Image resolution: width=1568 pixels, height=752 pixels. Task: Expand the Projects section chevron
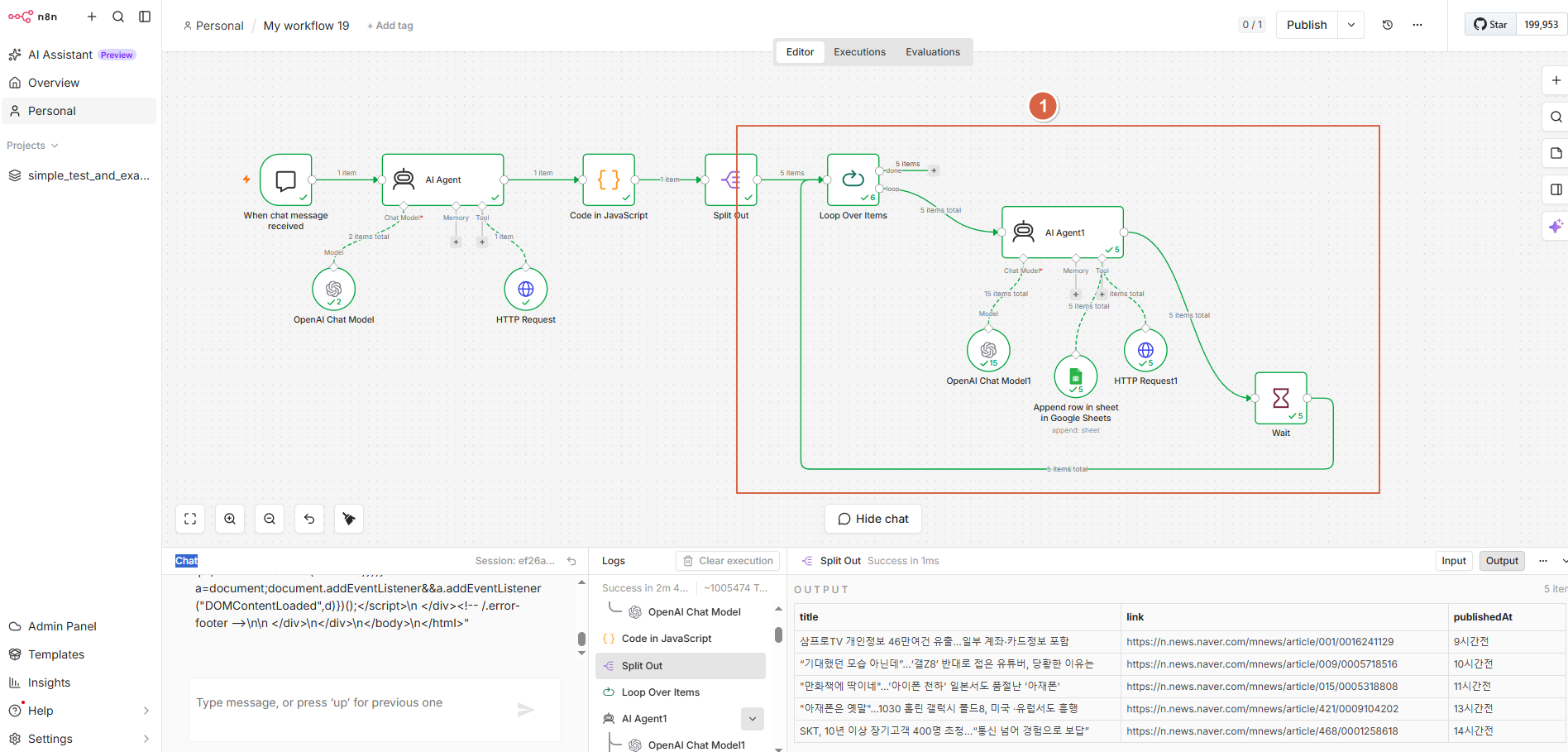(55, 146)
